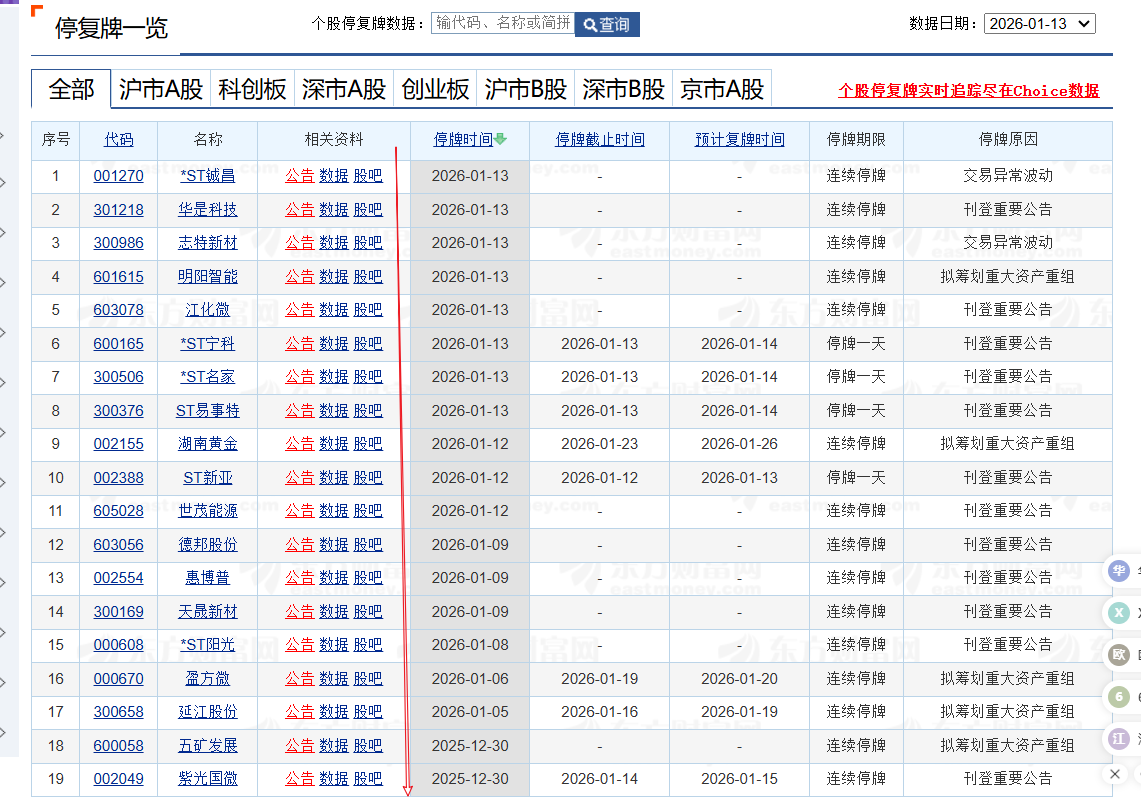Viewport: 1141px width, 807px height.
Task: Open the X floating stock badge
Action: (x=1118, y=613)
